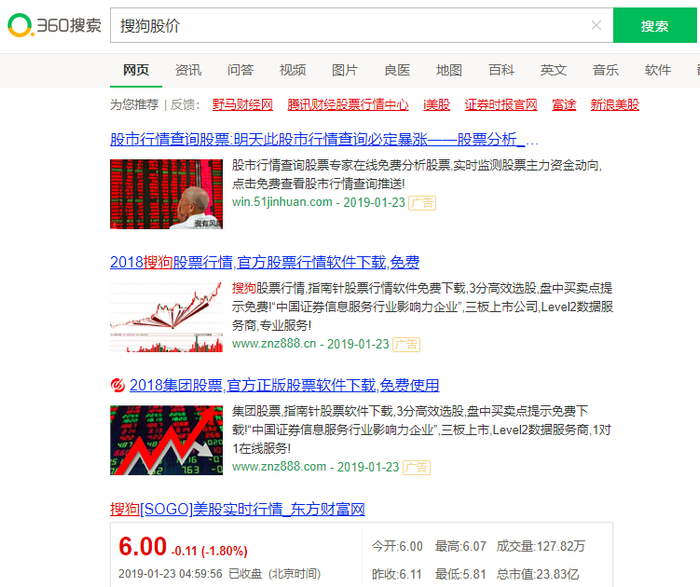Open the 音乐 tab
The width and height of the screenshot is (700, 587).
click(x=606, y=70)
